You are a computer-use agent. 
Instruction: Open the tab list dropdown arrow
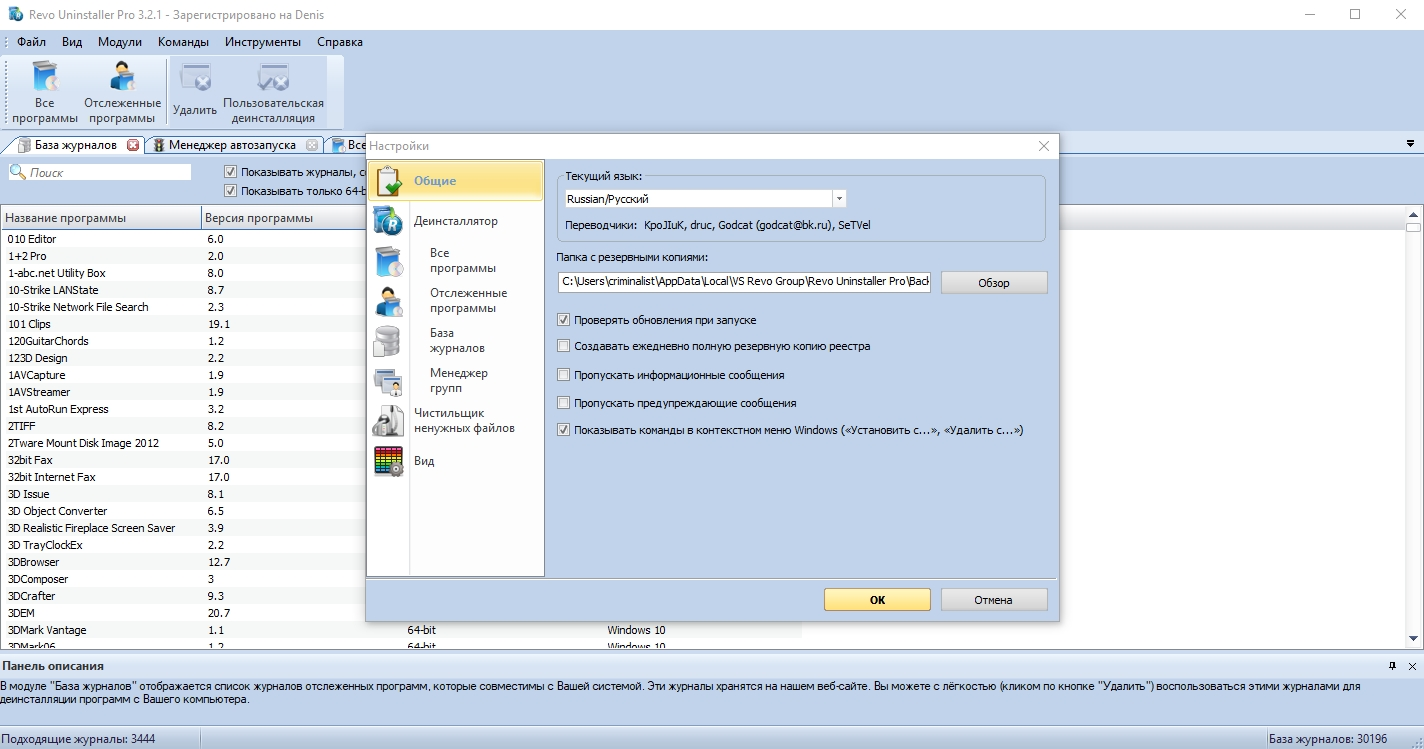[x=1410, y=145]
